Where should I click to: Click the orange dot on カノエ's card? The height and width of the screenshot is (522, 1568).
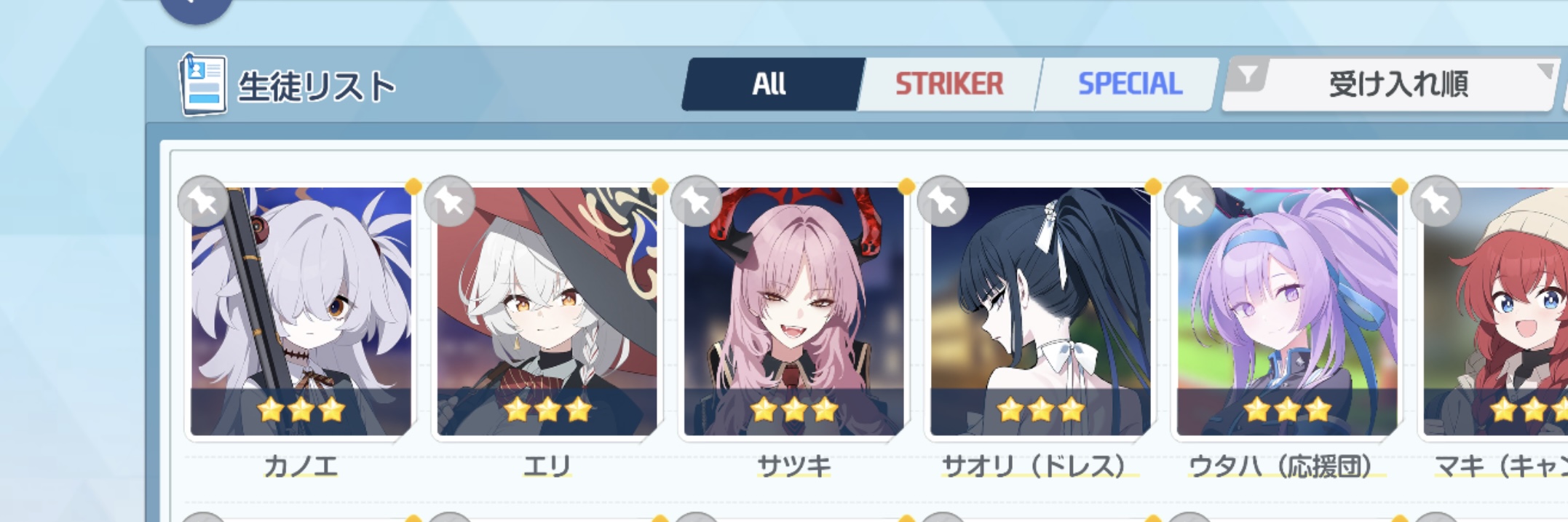(x=413, y=186)
